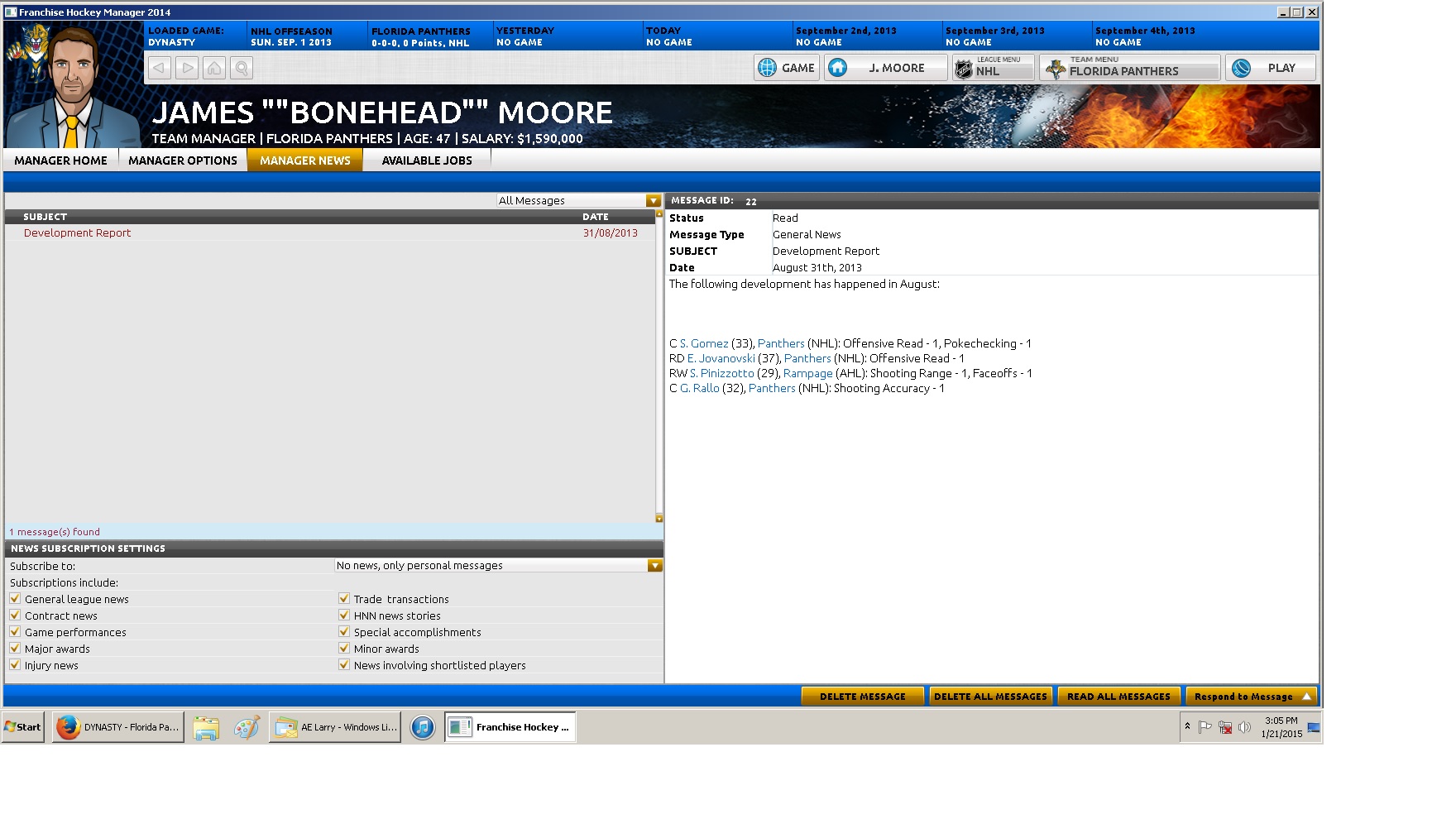
Task: Expand the All Messages filter dropdown
Action: (654, 201)
